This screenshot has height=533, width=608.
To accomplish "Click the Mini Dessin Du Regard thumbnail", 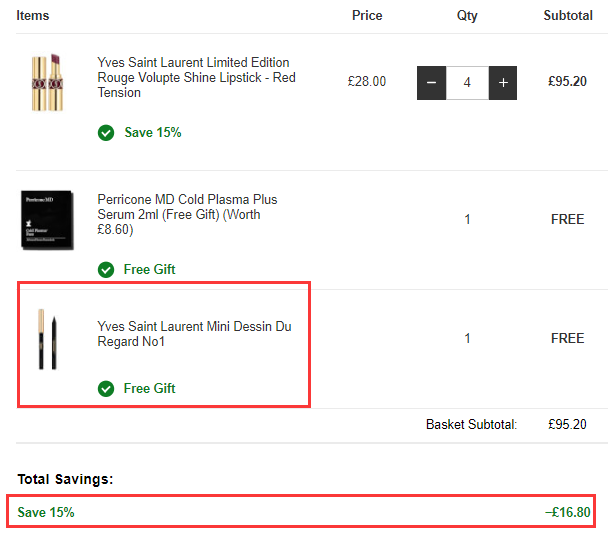I will (x=47, y=339).
